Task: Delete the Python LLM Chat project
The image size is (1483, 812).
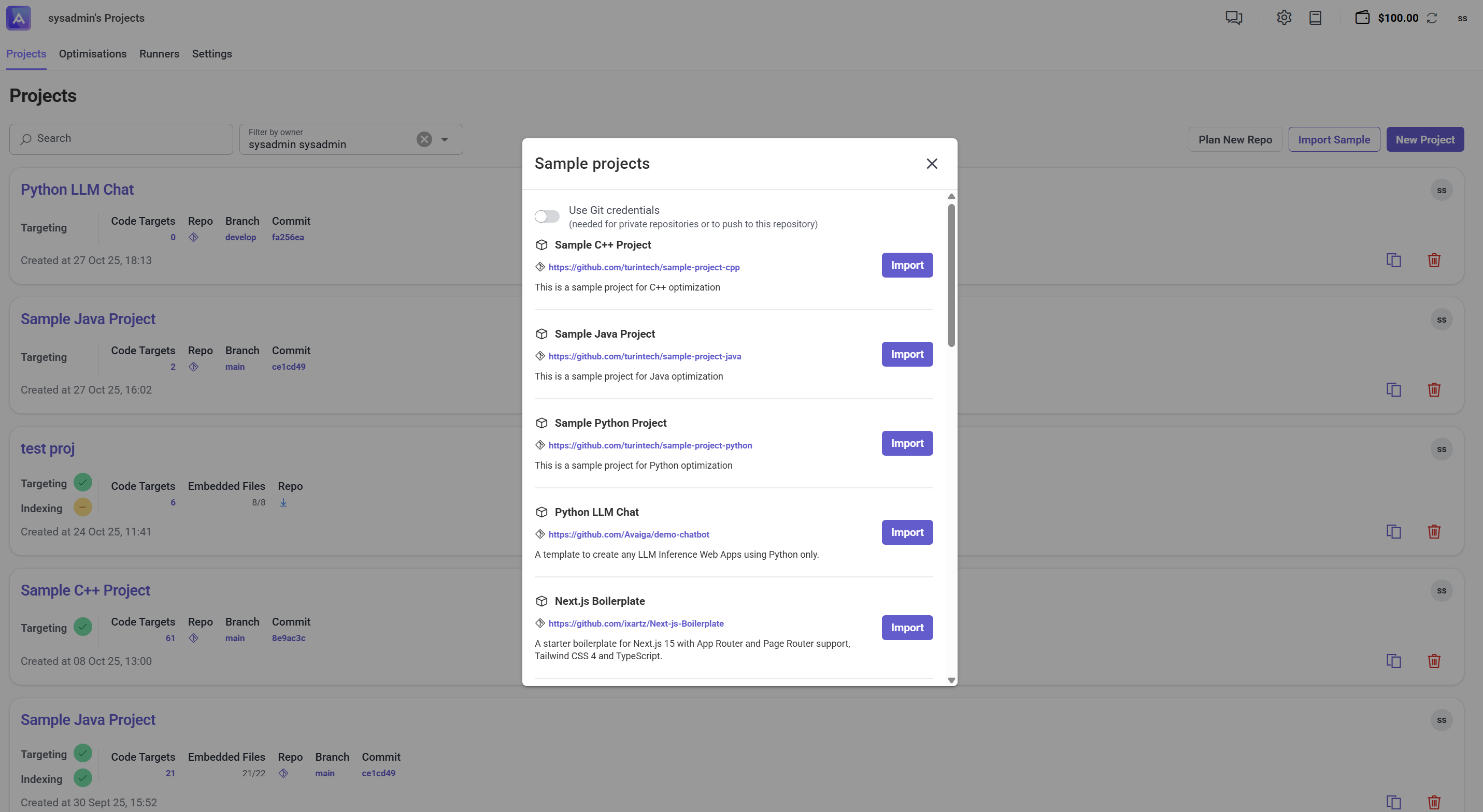Action: [1433, 260]
